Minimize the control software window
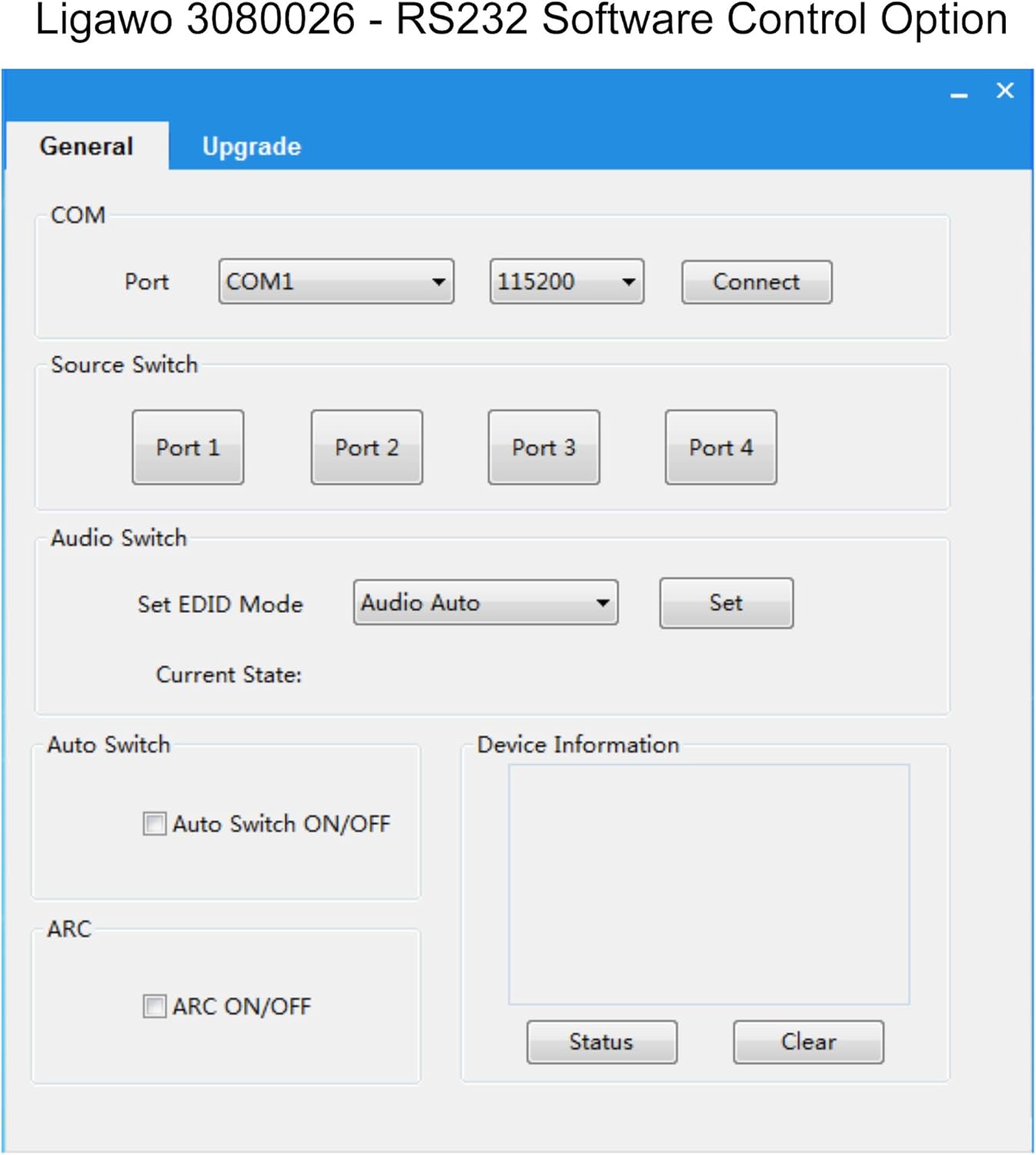Image resolution: width=1036 pixels, height=1155 pixels. [959, 94]
